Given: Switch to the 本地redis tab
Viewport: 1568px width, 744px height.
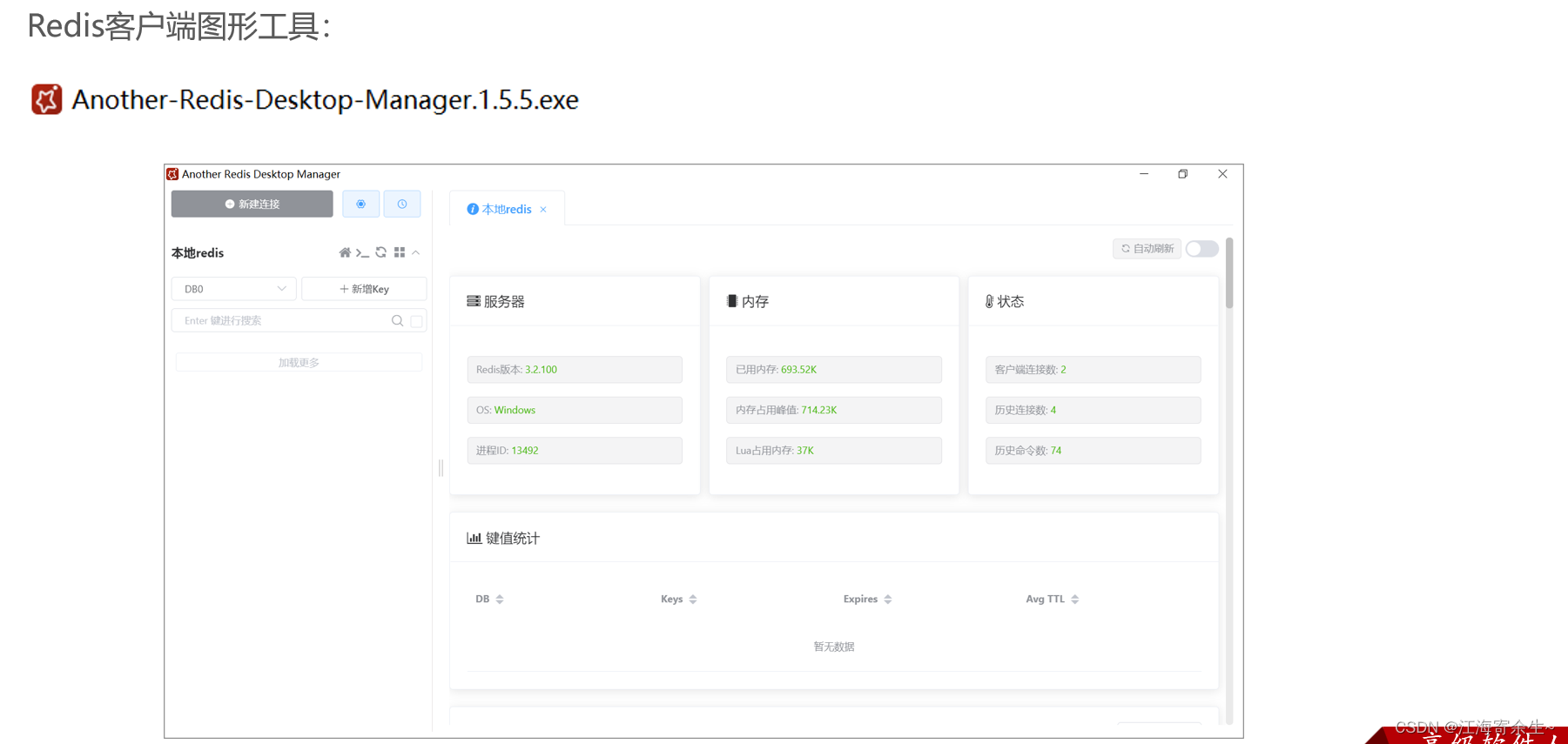Looking at the screenshot, I should pyautogui.click(x=506, y=209).
